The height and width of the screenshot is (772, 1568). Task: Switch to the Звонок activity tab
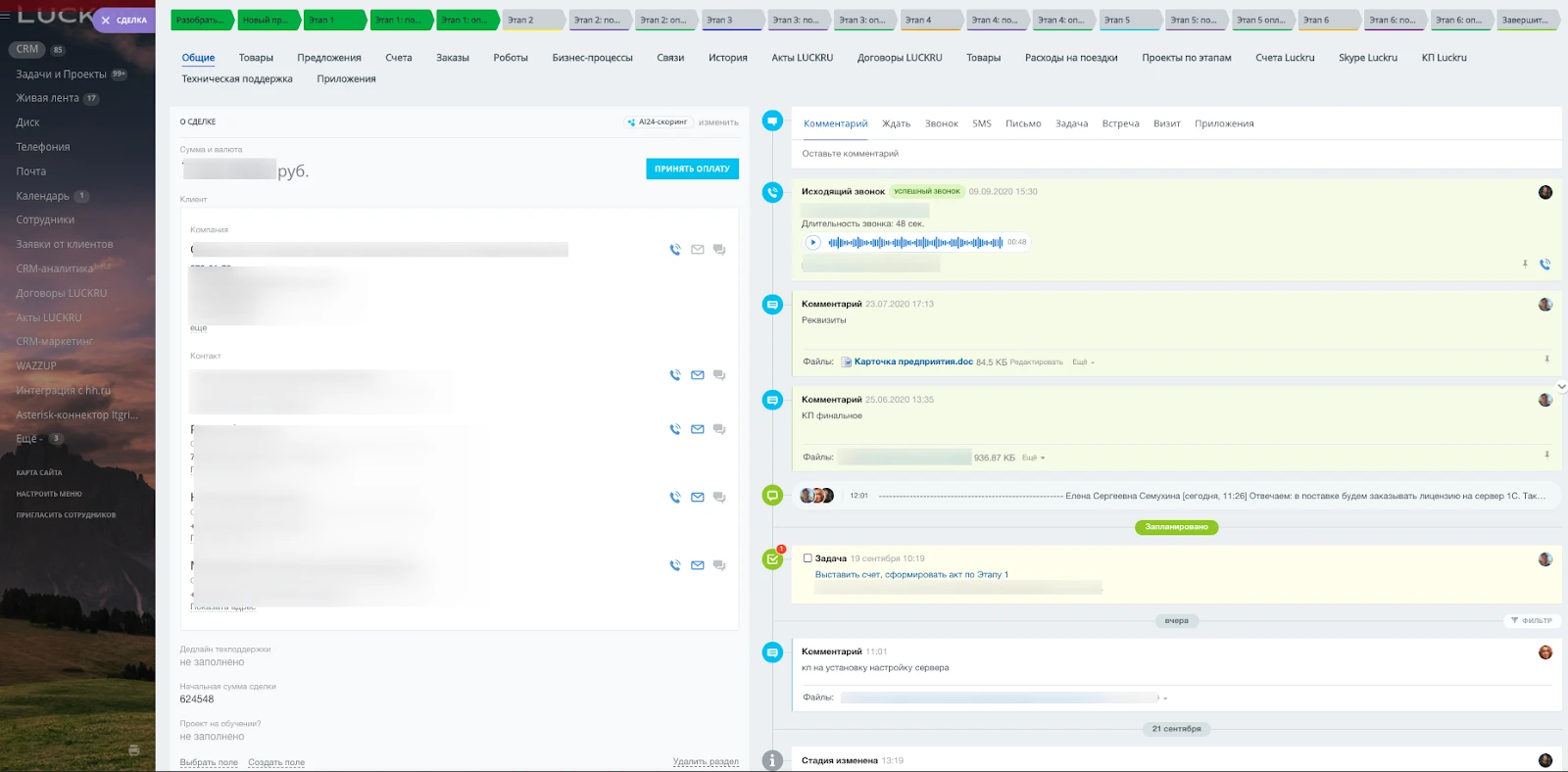[941, 123]
